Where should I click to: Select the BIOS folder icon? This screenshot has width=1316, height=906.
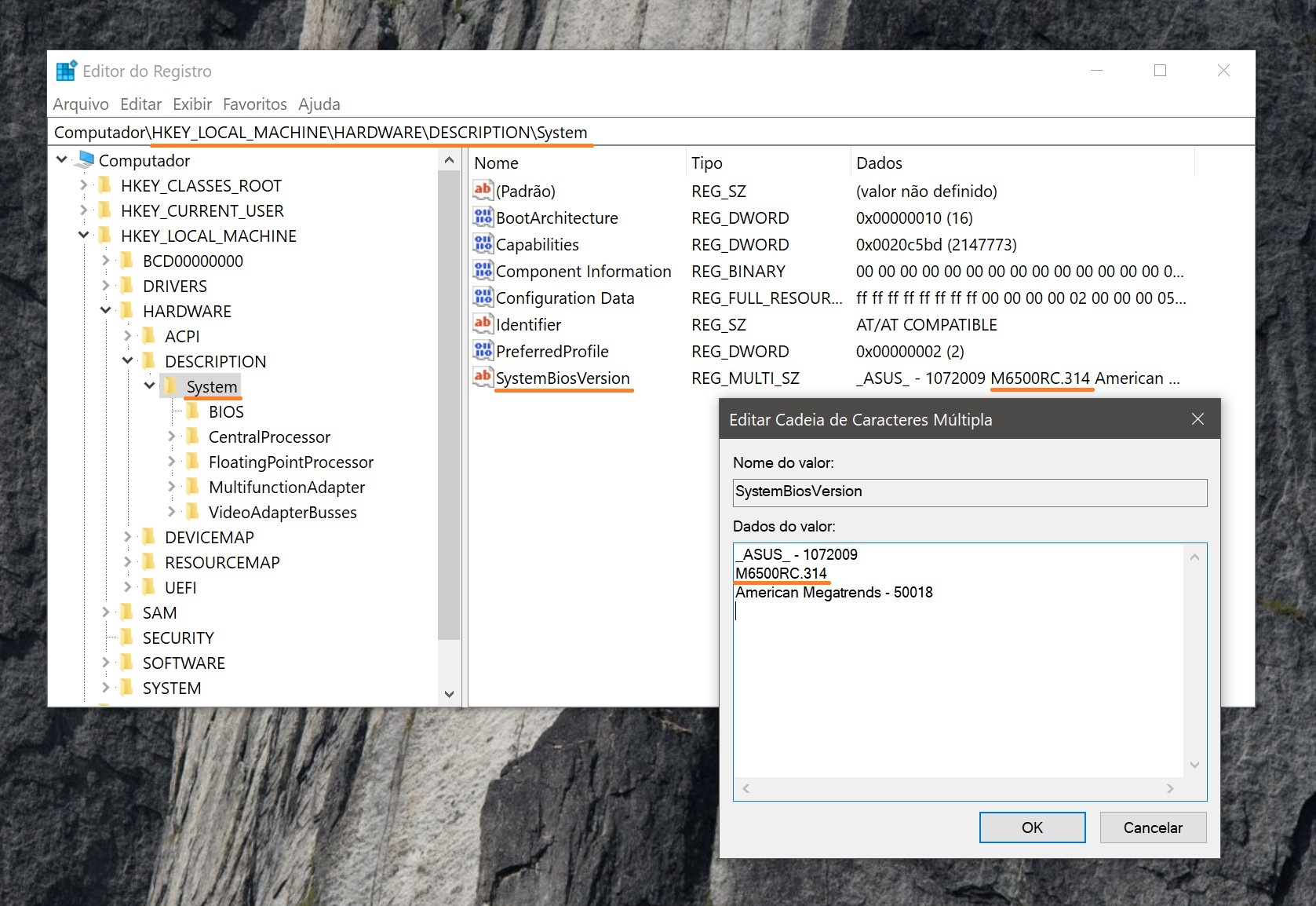click(193, 411)
